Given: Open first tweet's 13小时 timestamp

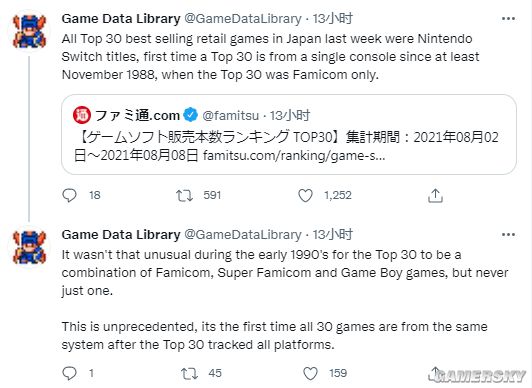Looking at the screenshot, I should (332, 19).
